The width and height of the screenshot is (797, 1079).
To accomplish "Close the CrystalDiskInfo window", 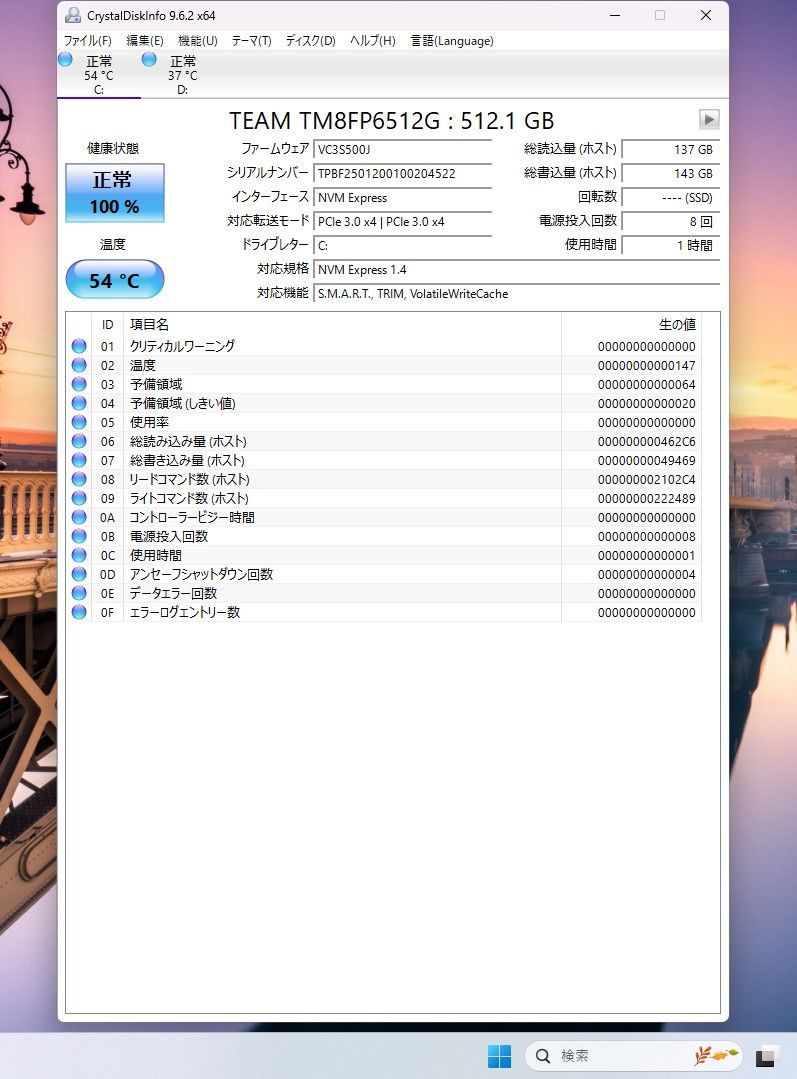I will coord(706,15).
